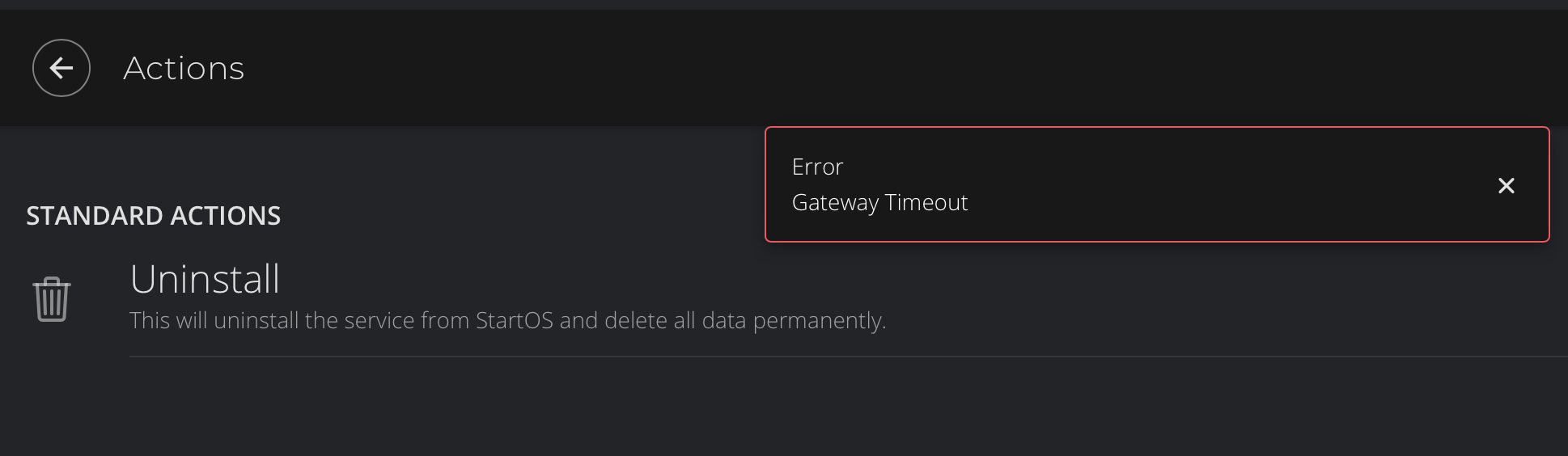Click the Error heading in the toast
Viewport: 1568px width, 456px height.
point(817,167)
